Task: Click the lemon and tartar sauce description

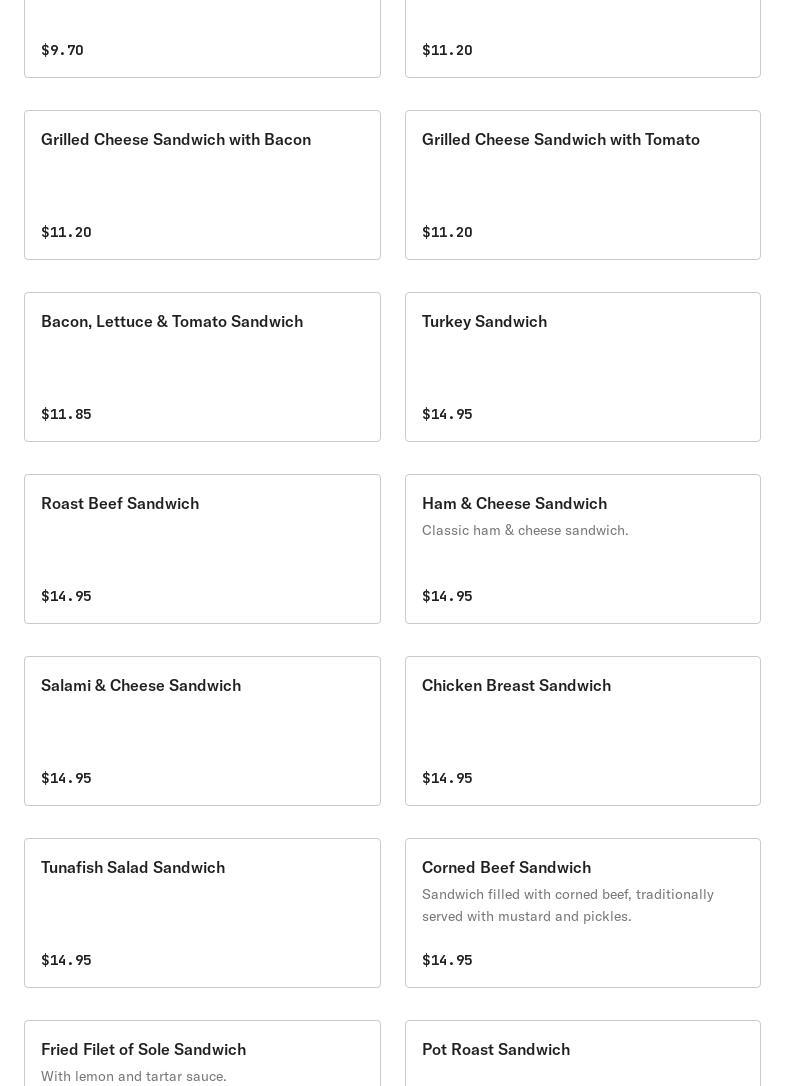Action: [134, 1076]
